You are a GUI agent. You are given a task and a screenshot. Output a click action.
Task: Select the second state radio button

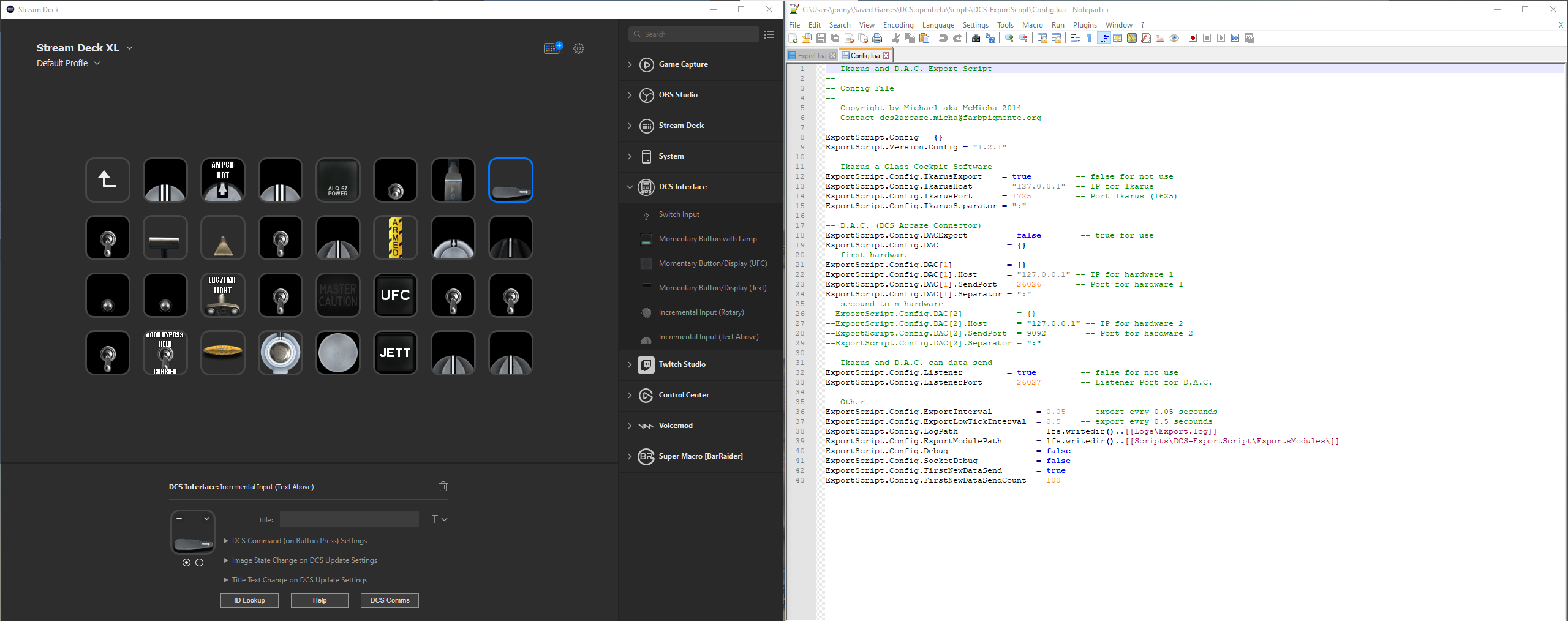199,562
